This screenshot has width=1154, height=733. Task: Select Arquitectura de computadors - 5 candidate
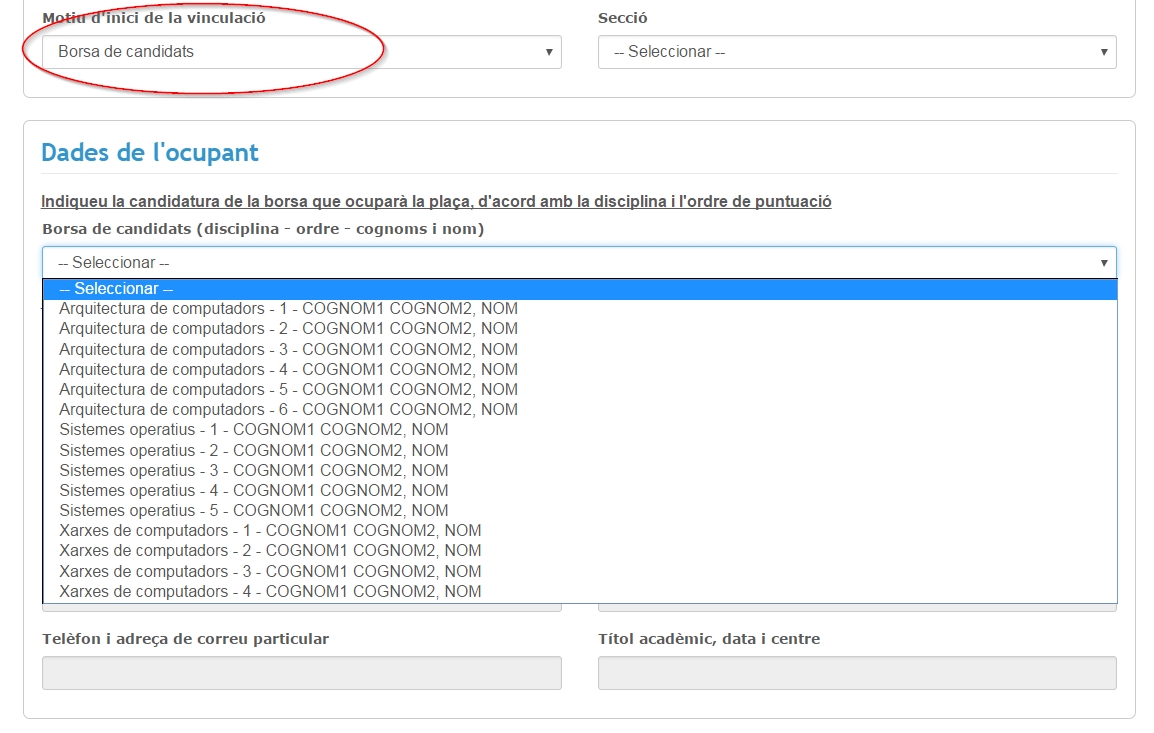288,389
